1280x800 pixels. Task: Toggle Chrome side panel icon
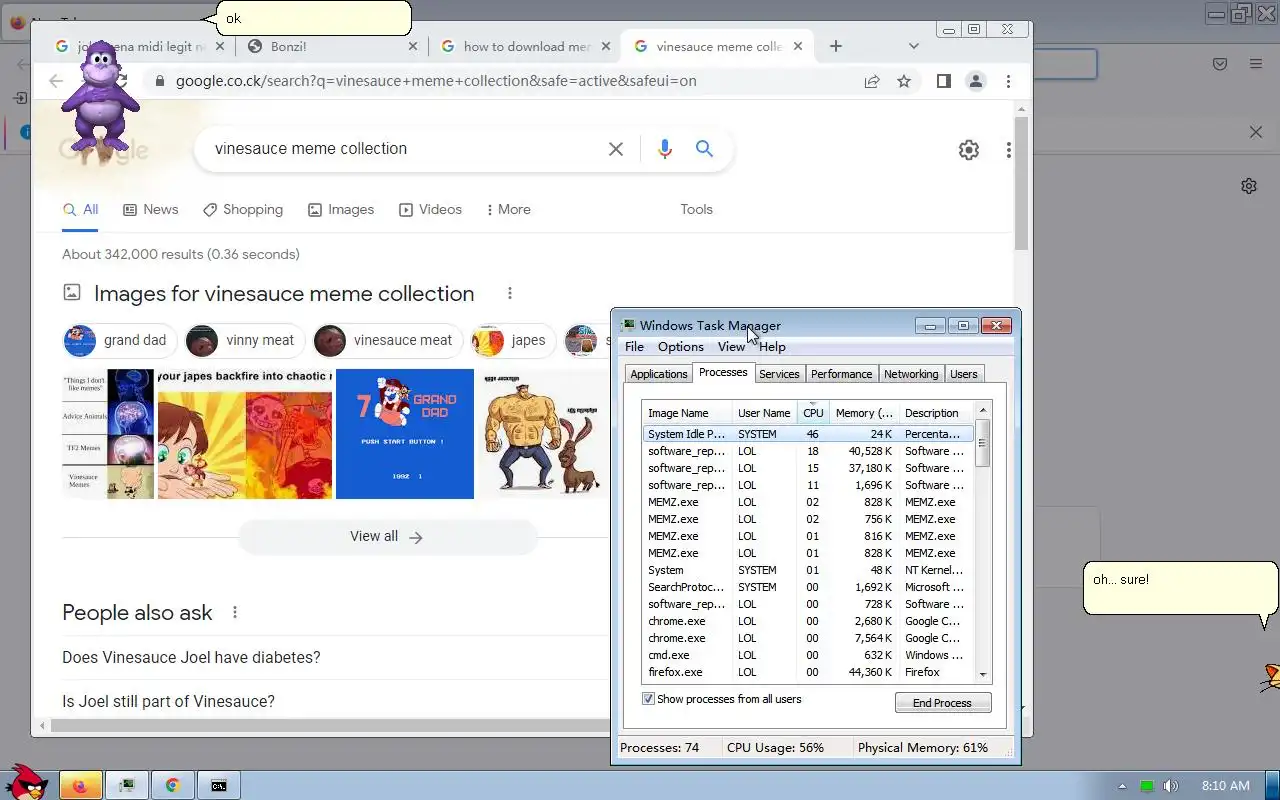[x=943, y=81]
